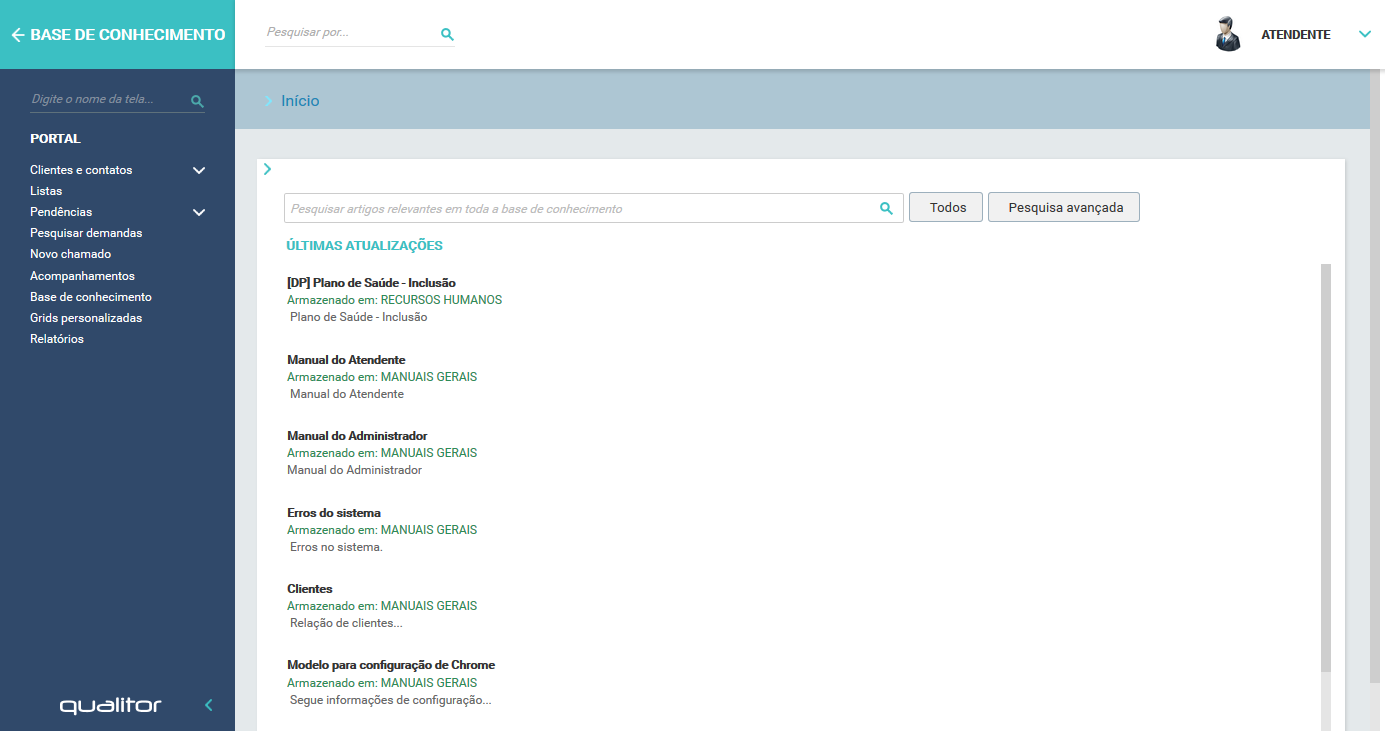1385x731 pixels.
Task: Click the sidebar screen-name search icon
Action: (197, 101)
